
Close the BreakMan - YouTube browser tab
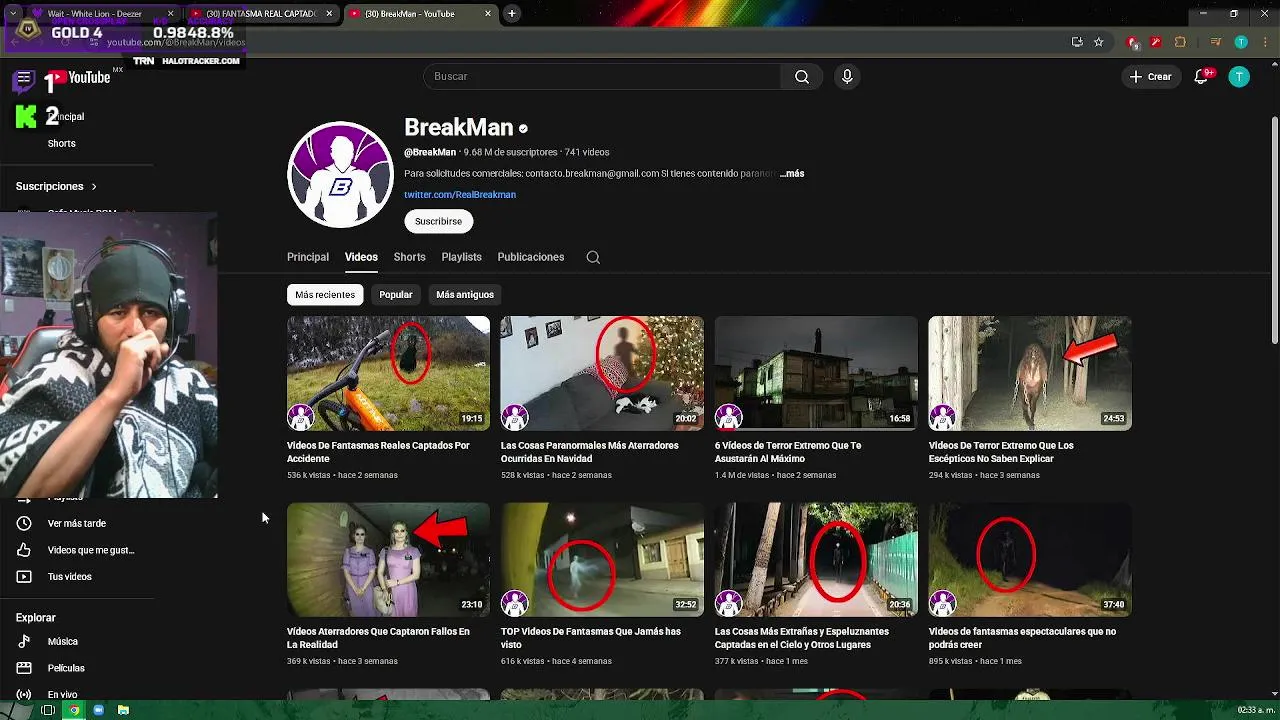coord(488,14)
